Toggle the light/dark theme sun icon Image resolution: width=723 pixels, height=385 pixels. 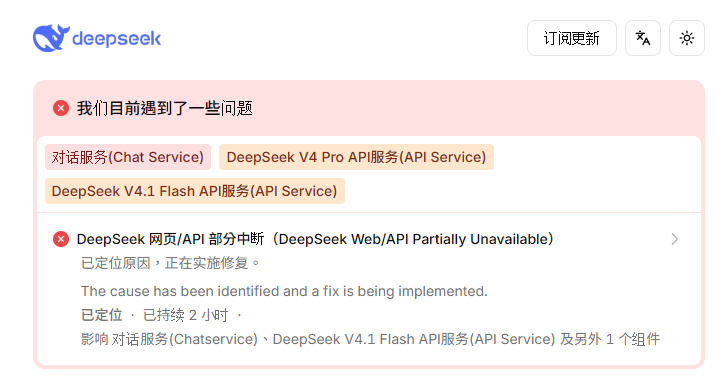pyautogui.click(x=687, y=38)
